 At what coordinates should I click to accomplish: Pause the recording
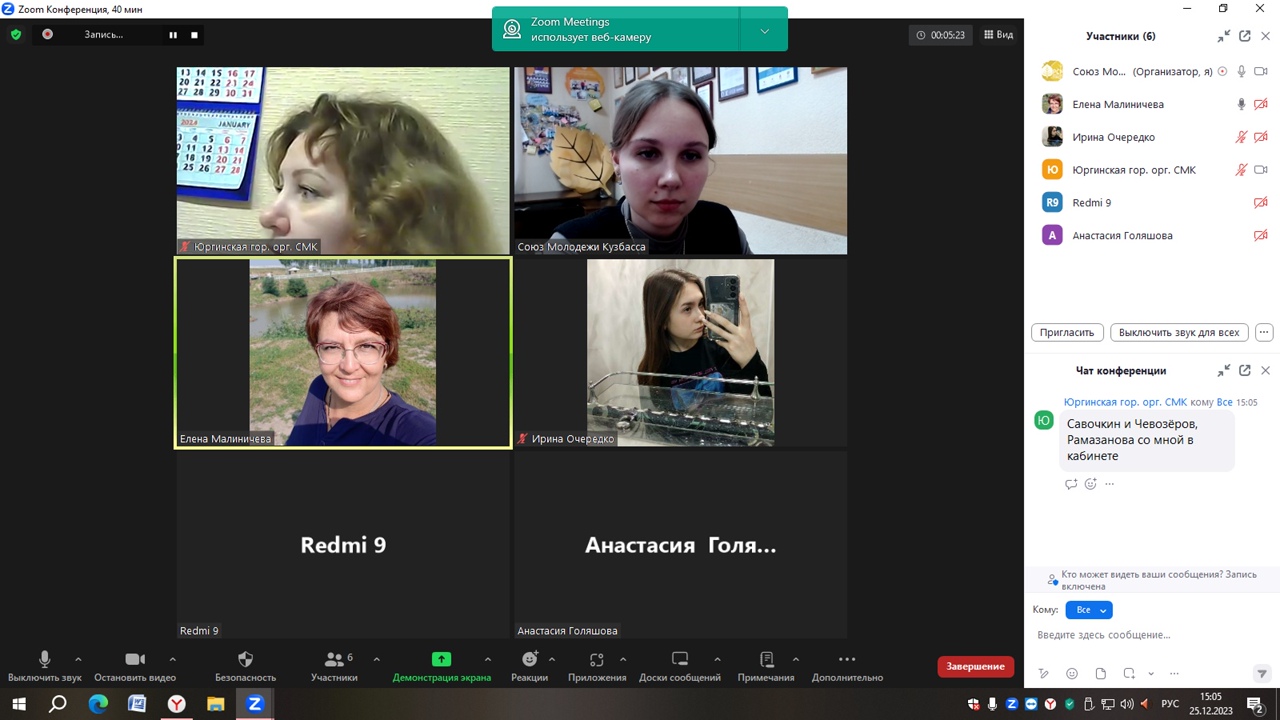click(173, 35)
